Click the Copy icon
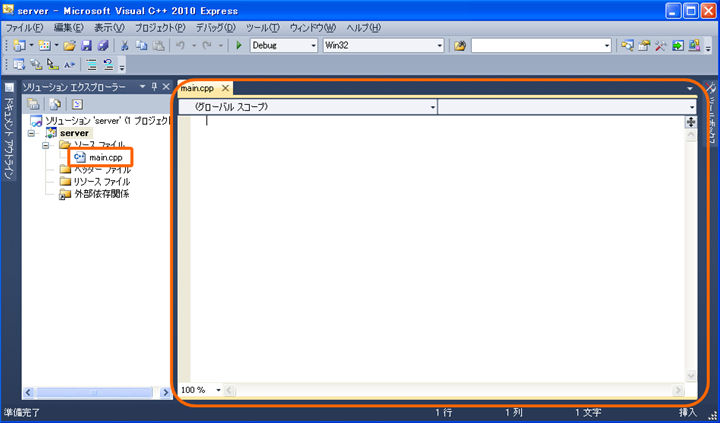The height and width of the screenshot is (423, 720). 141,45
